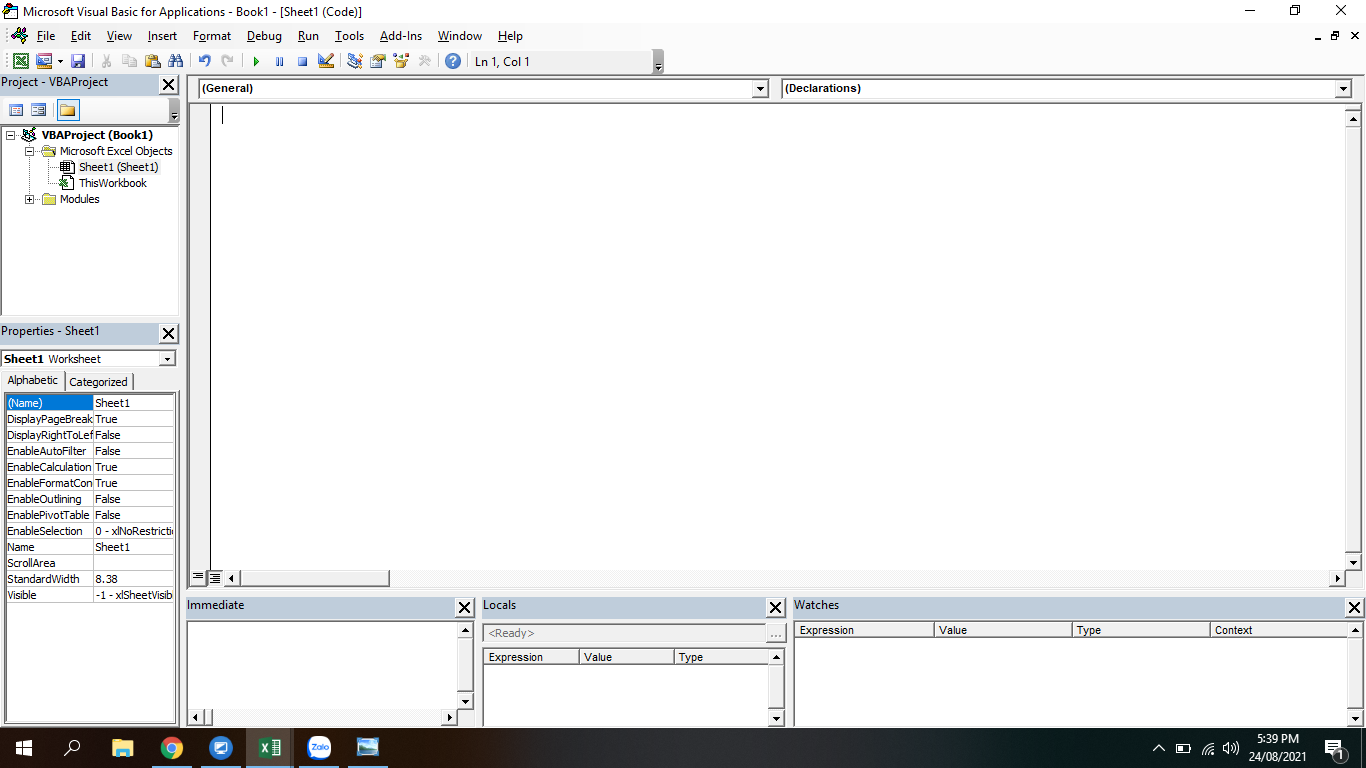Open the Project Explorer toolbar icon
This screenshot has width=1366, height=768.
pyautogui.click(x=354, y=61)
